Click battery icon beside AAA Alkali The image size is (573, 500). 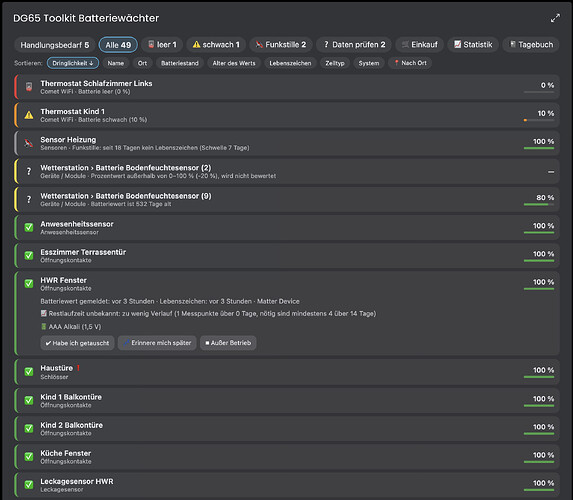click(x=44, y=327)
